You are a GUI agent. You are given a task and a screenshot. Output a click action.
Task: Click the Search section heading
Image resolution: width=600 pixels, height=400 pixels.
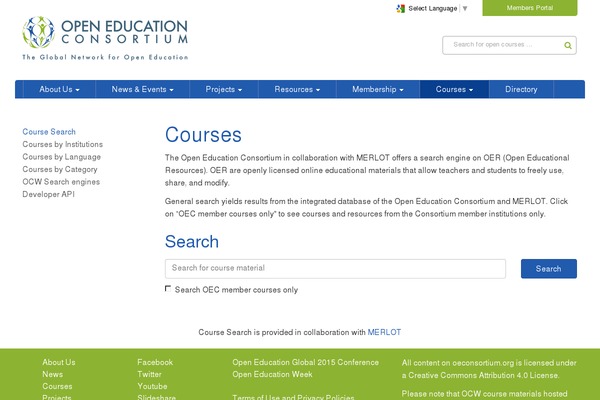coord(192,242)
